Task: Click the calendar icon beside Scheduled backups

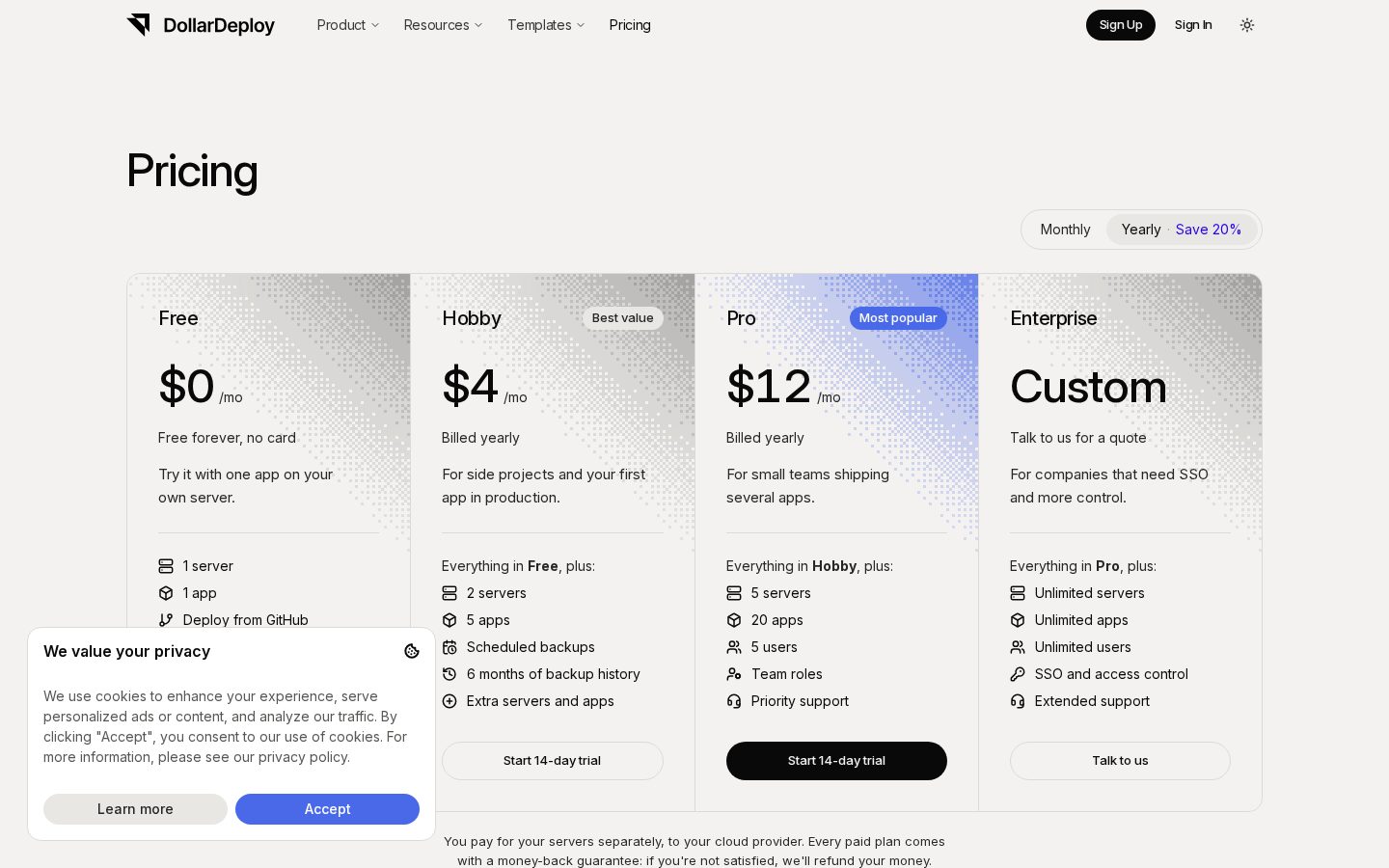Action: tap(449, 647)
